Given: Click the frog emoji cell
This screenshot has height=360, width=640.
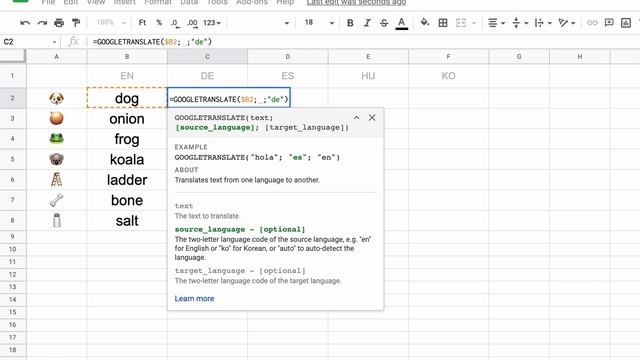Looking at the screenshot, I should [x=56, y=139].
